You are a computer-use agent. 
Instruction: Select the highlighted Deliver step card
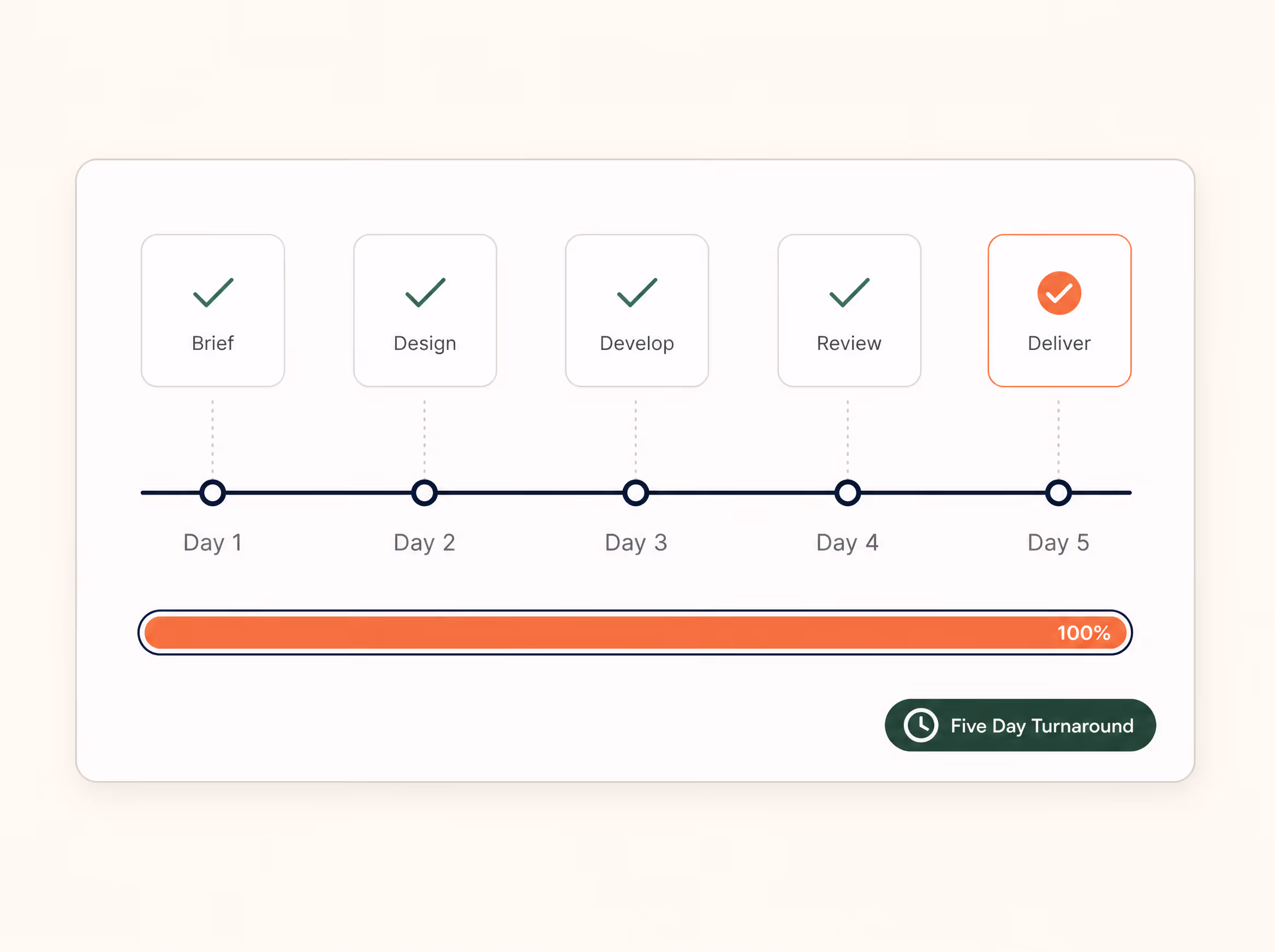tap(1059, 311)
